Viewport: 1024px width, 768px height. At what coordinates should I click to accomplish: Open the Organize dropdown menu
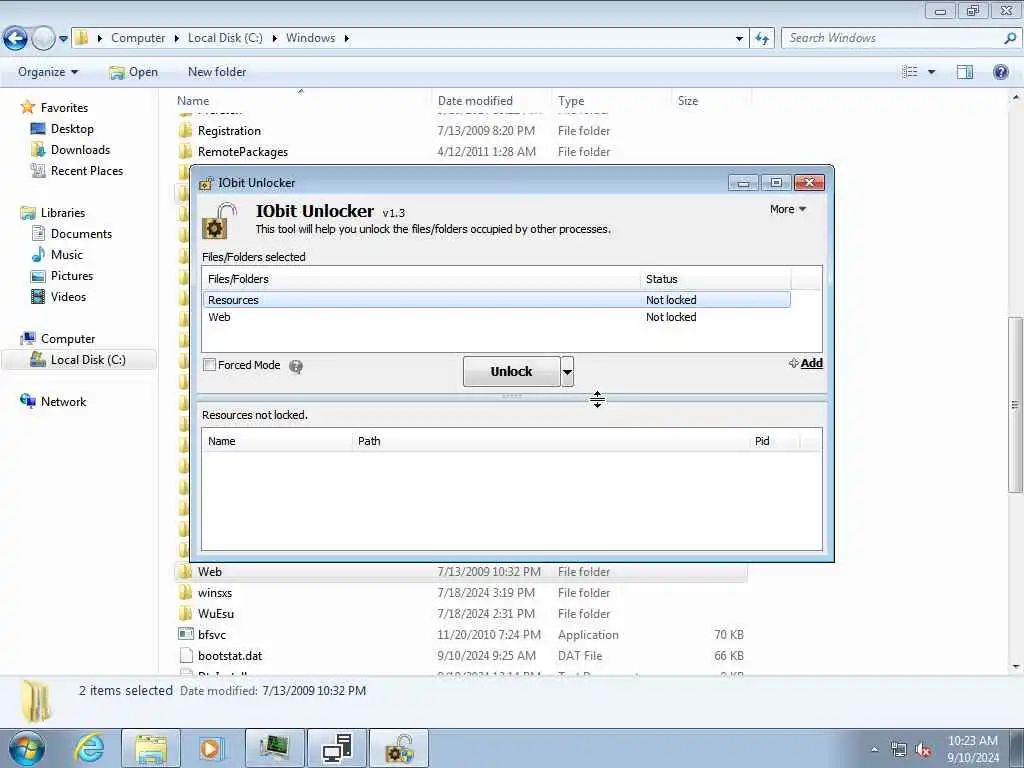[x=48, y=72]
